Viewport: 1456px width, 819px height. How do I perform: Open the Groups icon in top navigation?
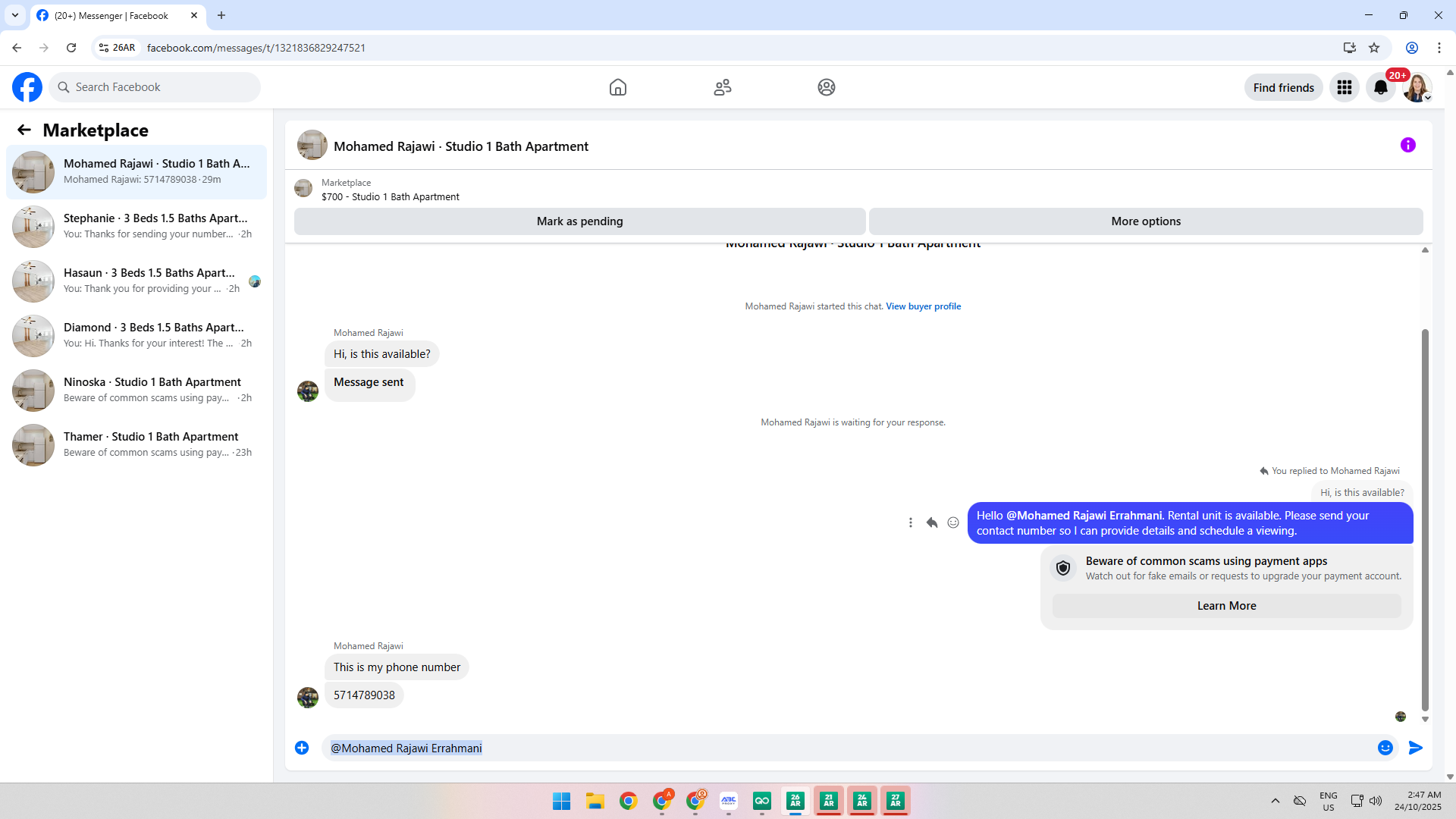tap(827, 87)
